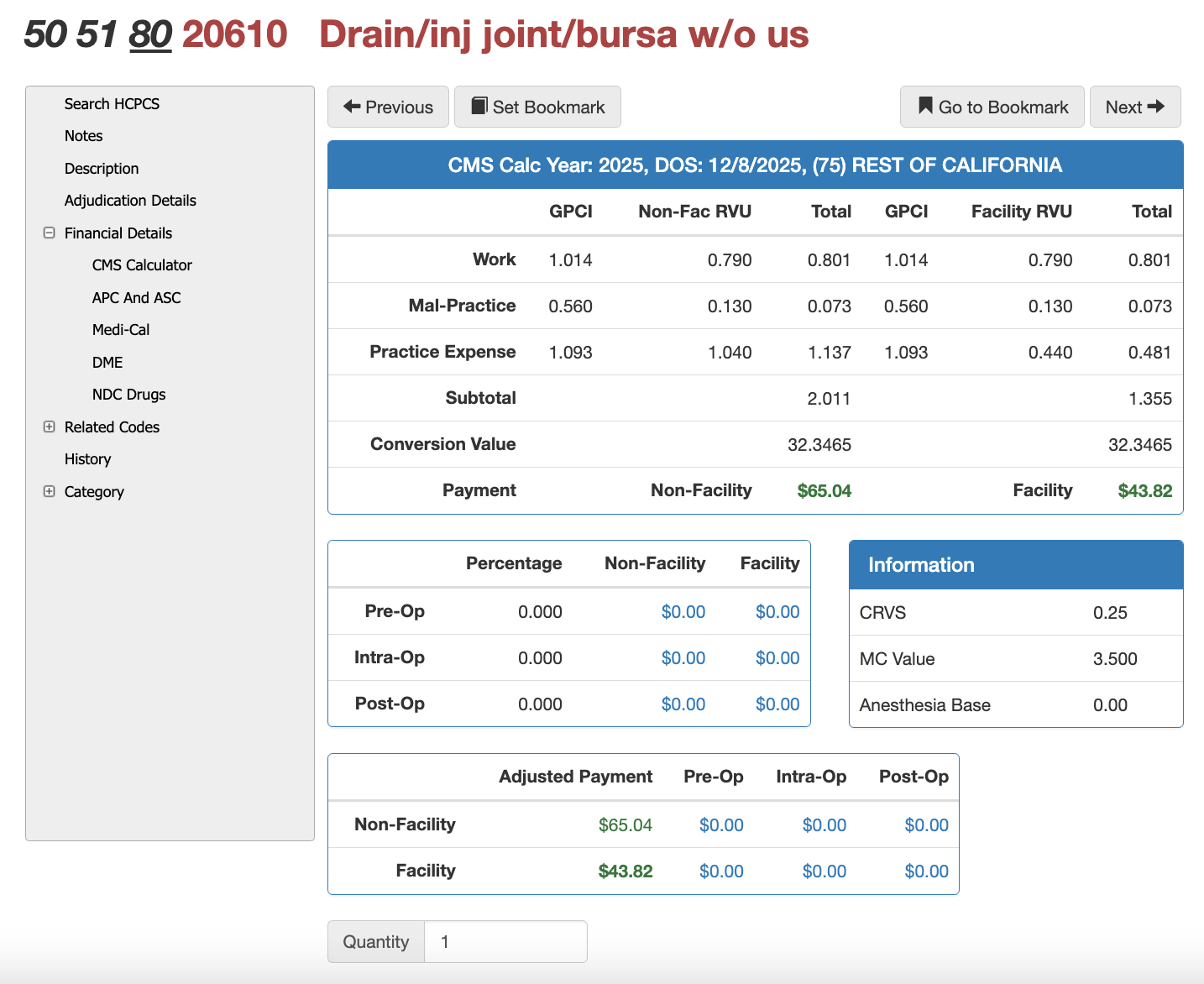This screenshot has width=1204, height=984.
Task: Click the Pre-Op Non-Facility $0.00 link
Action: 683,611
